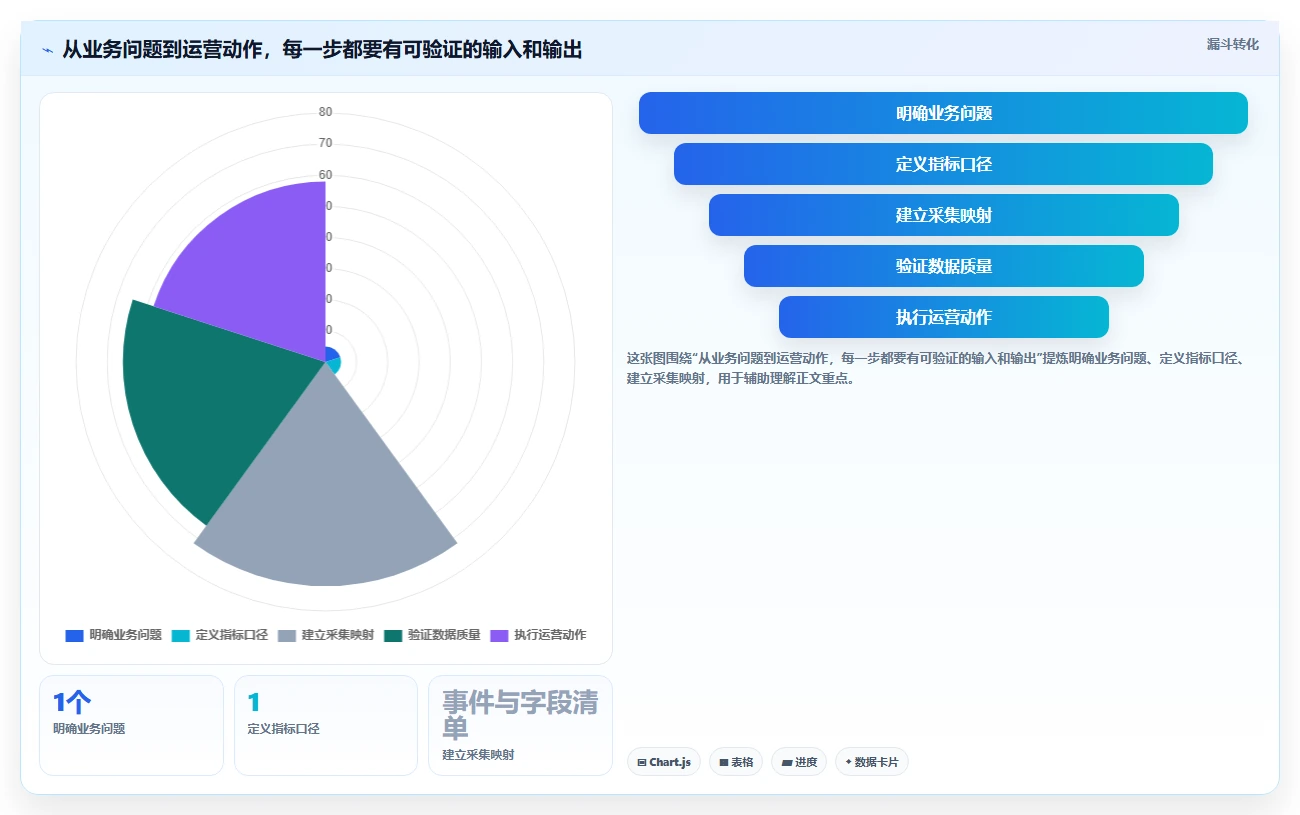Toggle 建立采集映射 legend gray swatch

click(287, 635)
